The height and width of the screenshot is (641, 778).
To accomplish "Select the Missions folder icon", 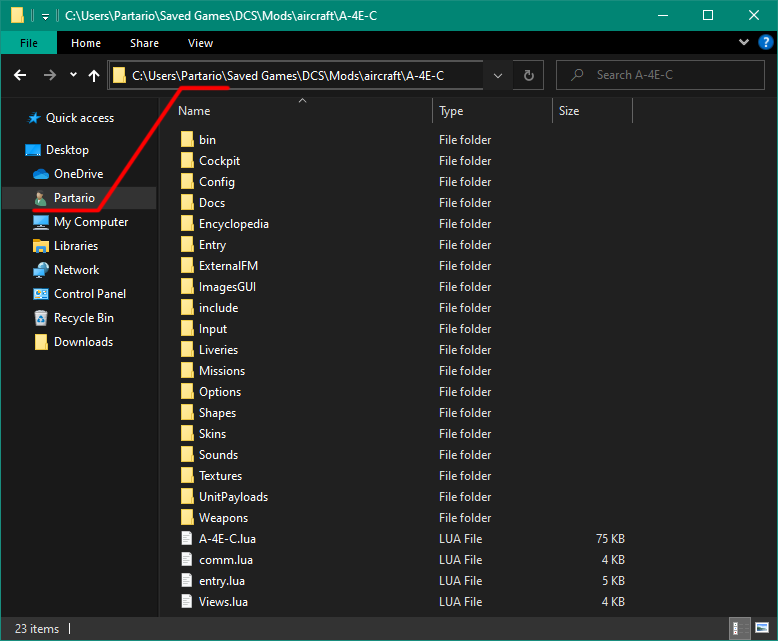I will coord(187,371).
